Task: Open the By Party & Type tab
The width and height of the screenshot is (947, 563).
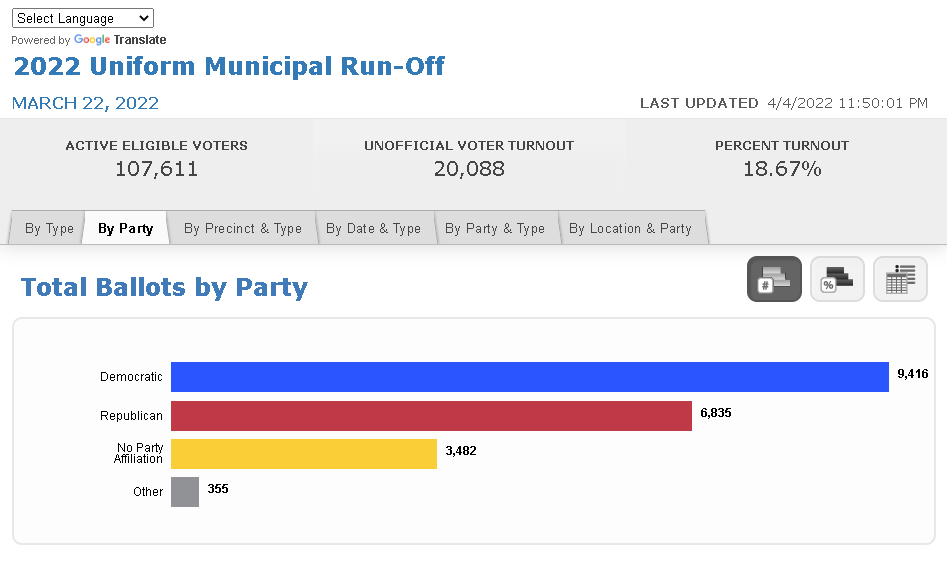Action: (x=495, y=228)
